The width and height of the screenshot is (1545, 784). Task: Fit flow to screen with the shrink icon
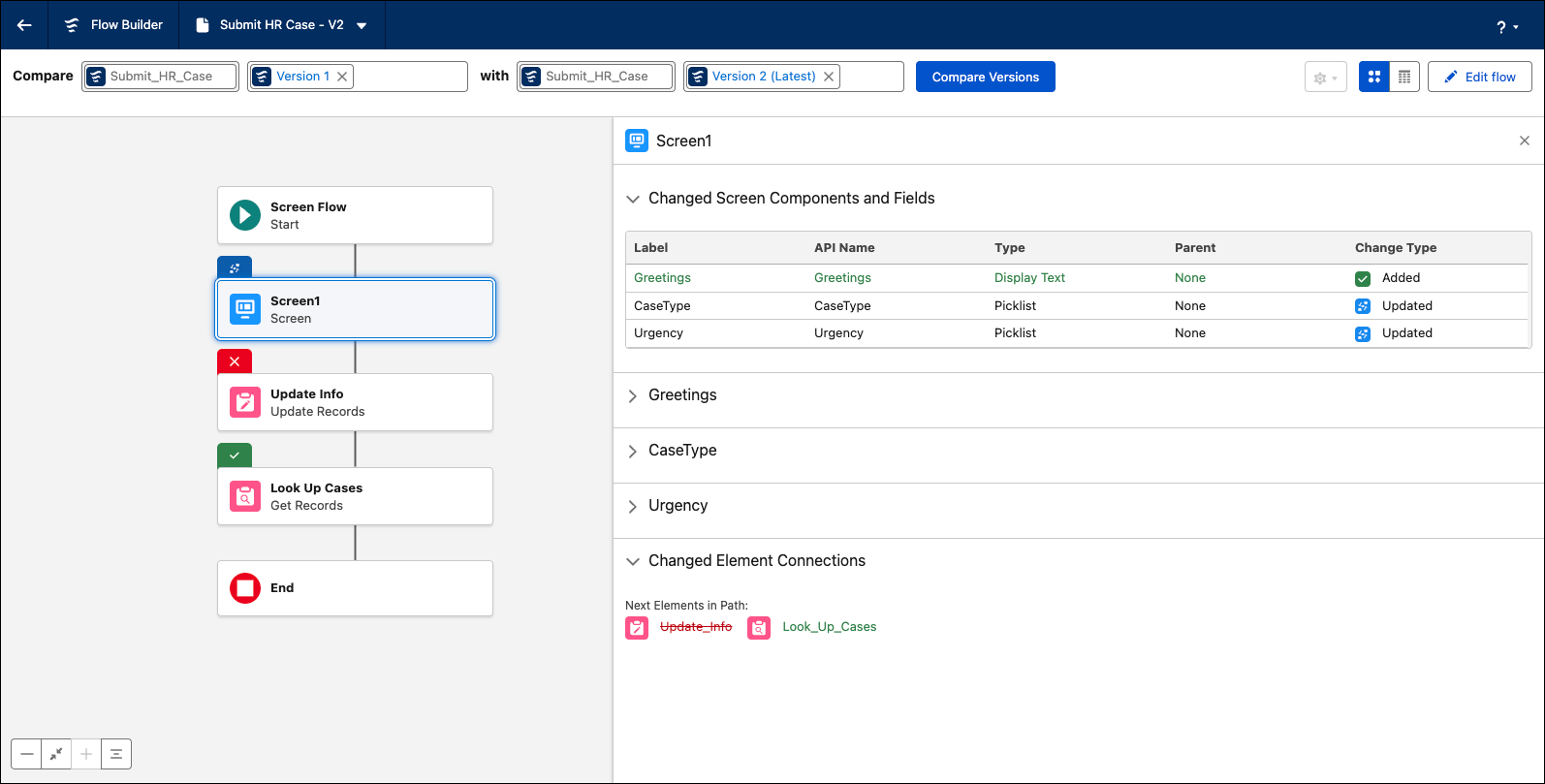56,754
